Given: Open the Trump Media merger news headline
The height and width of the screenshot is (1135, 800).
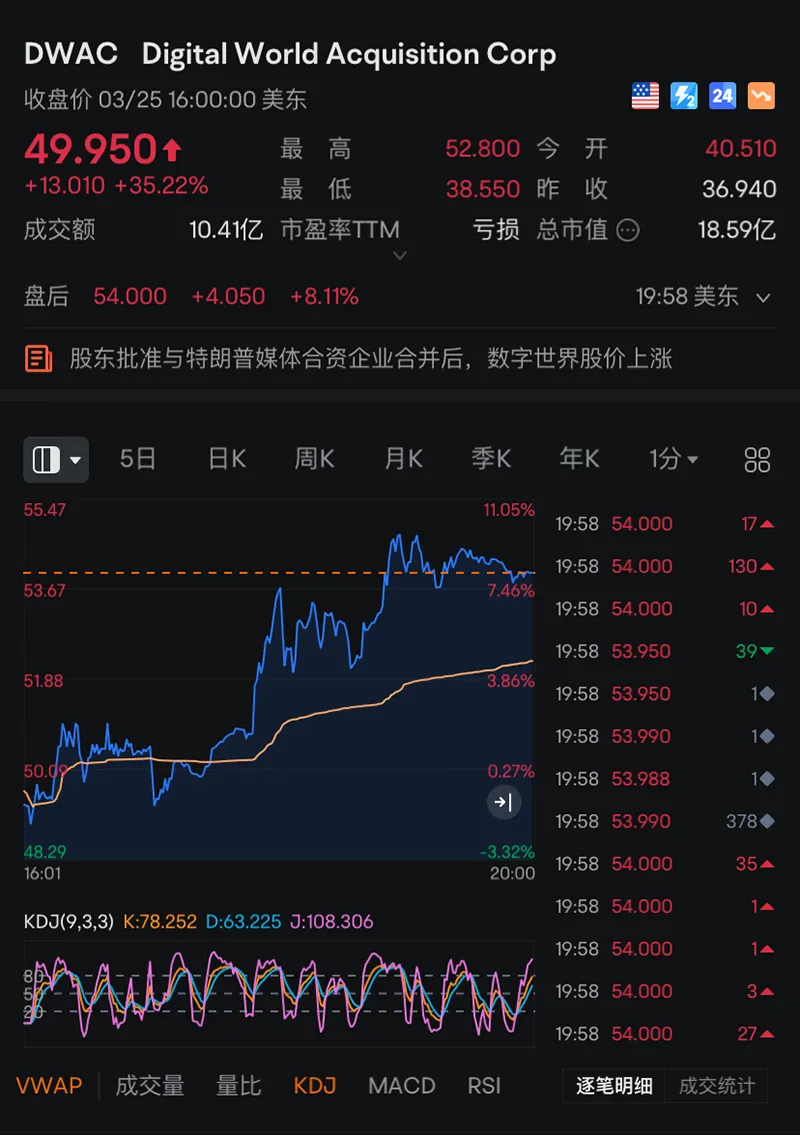Looking at the screenshot, I should pos(370,359).
